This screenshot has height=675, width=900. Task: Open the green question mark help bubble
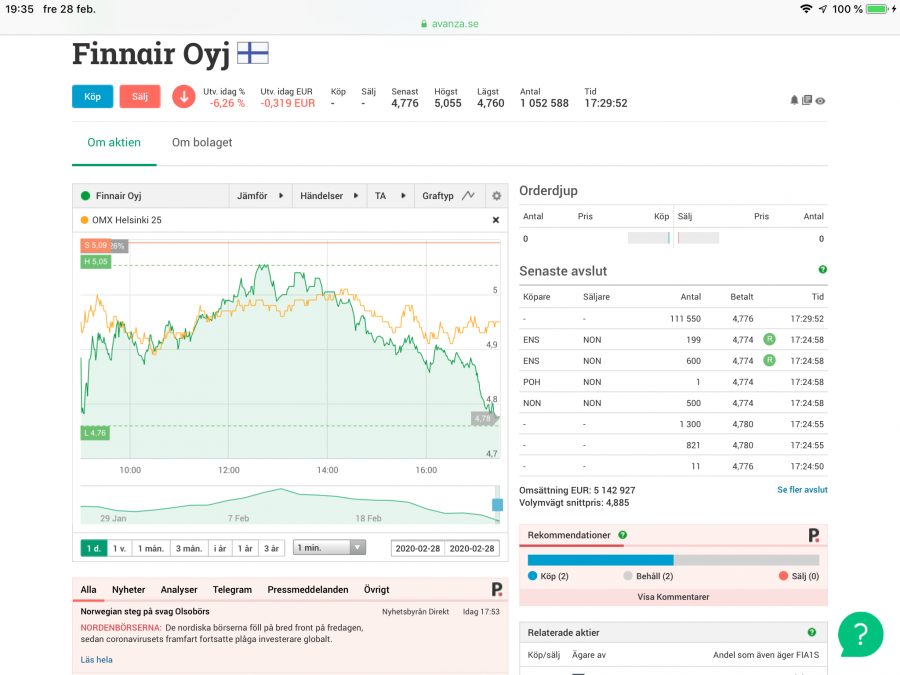pyautogui.click(x=860, y=633)
